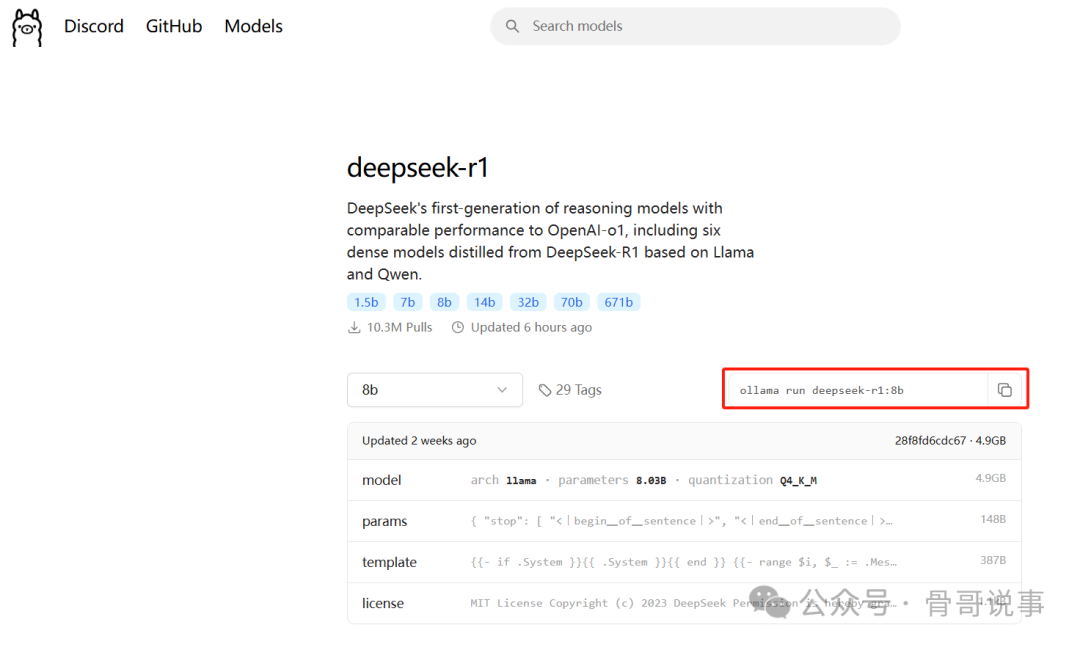Open the template file row

[684, 562]
